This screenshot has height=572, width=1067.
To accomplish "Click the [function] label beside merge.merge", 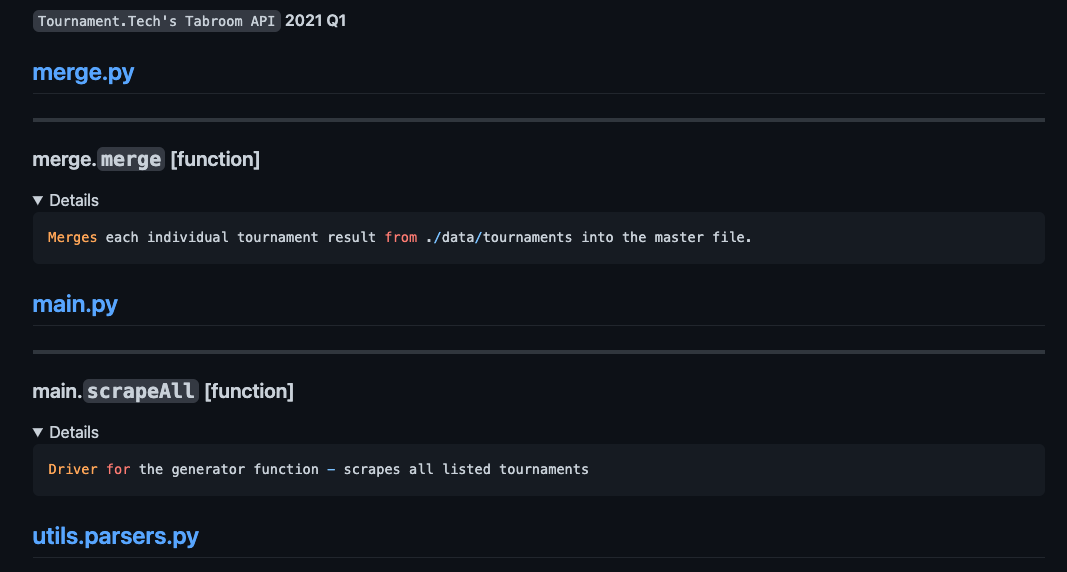I will [215, 159].
